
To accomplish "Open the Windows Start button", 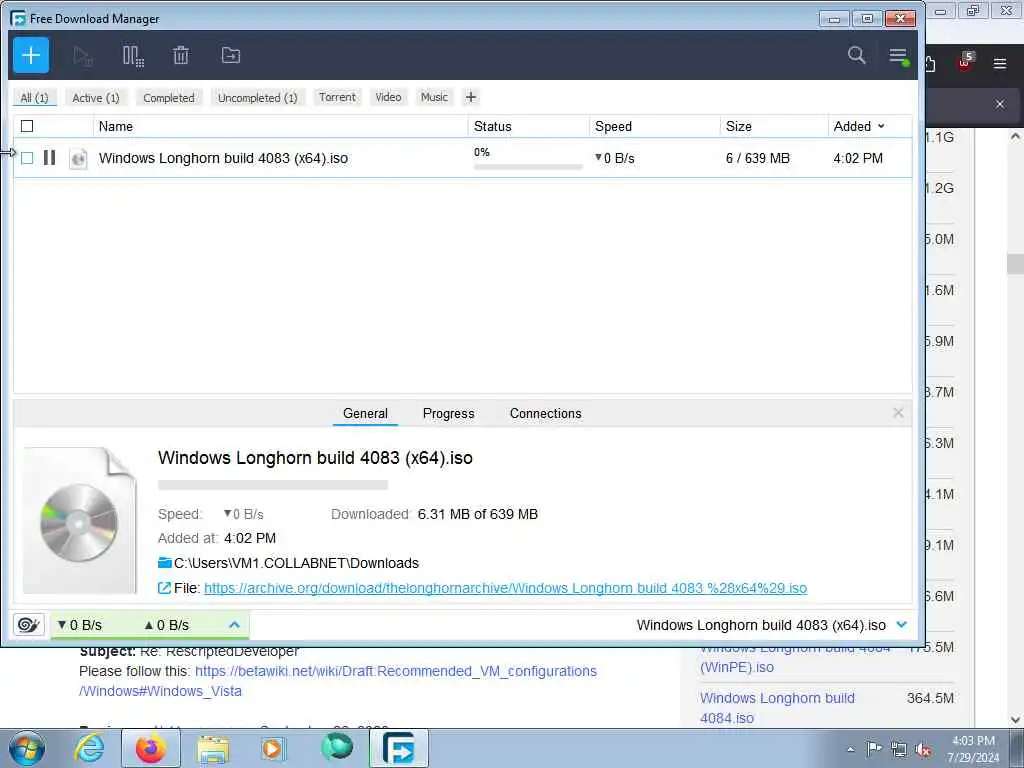I will point(27,748).
